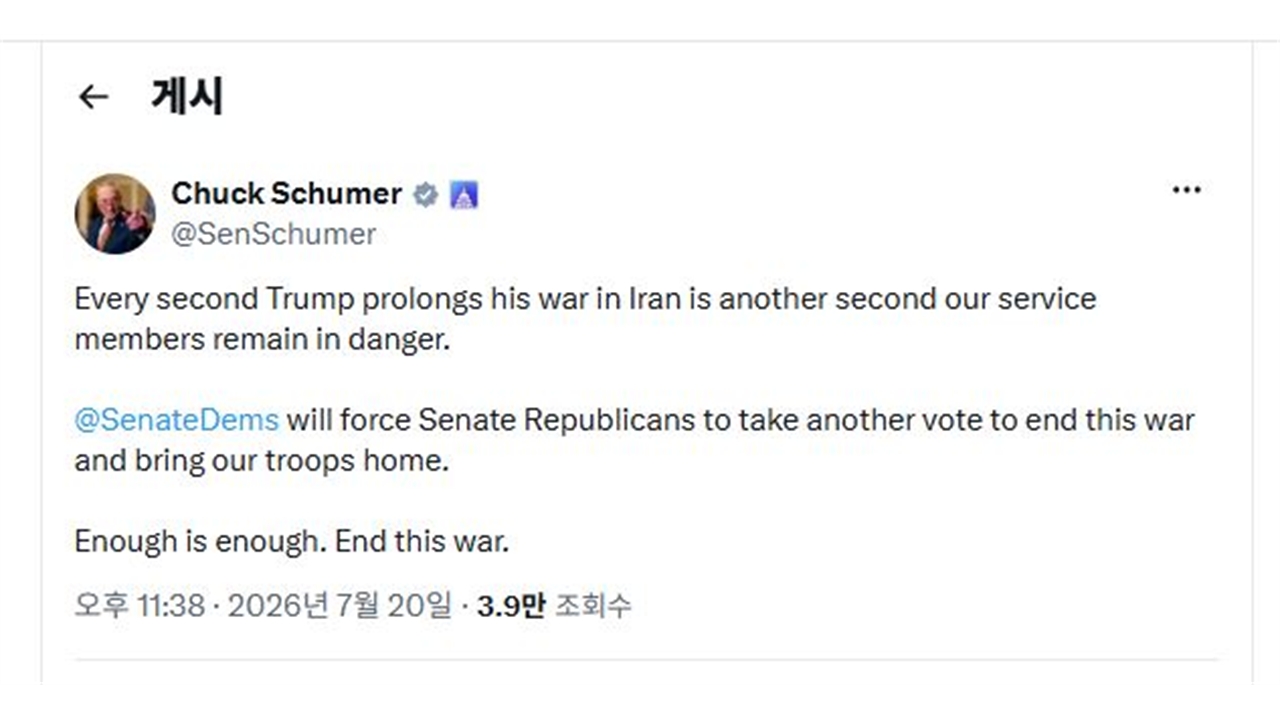Click the 'End this war.' closing sentence
Viewport: 1280px width, 720px height.
tap(423, 541)
